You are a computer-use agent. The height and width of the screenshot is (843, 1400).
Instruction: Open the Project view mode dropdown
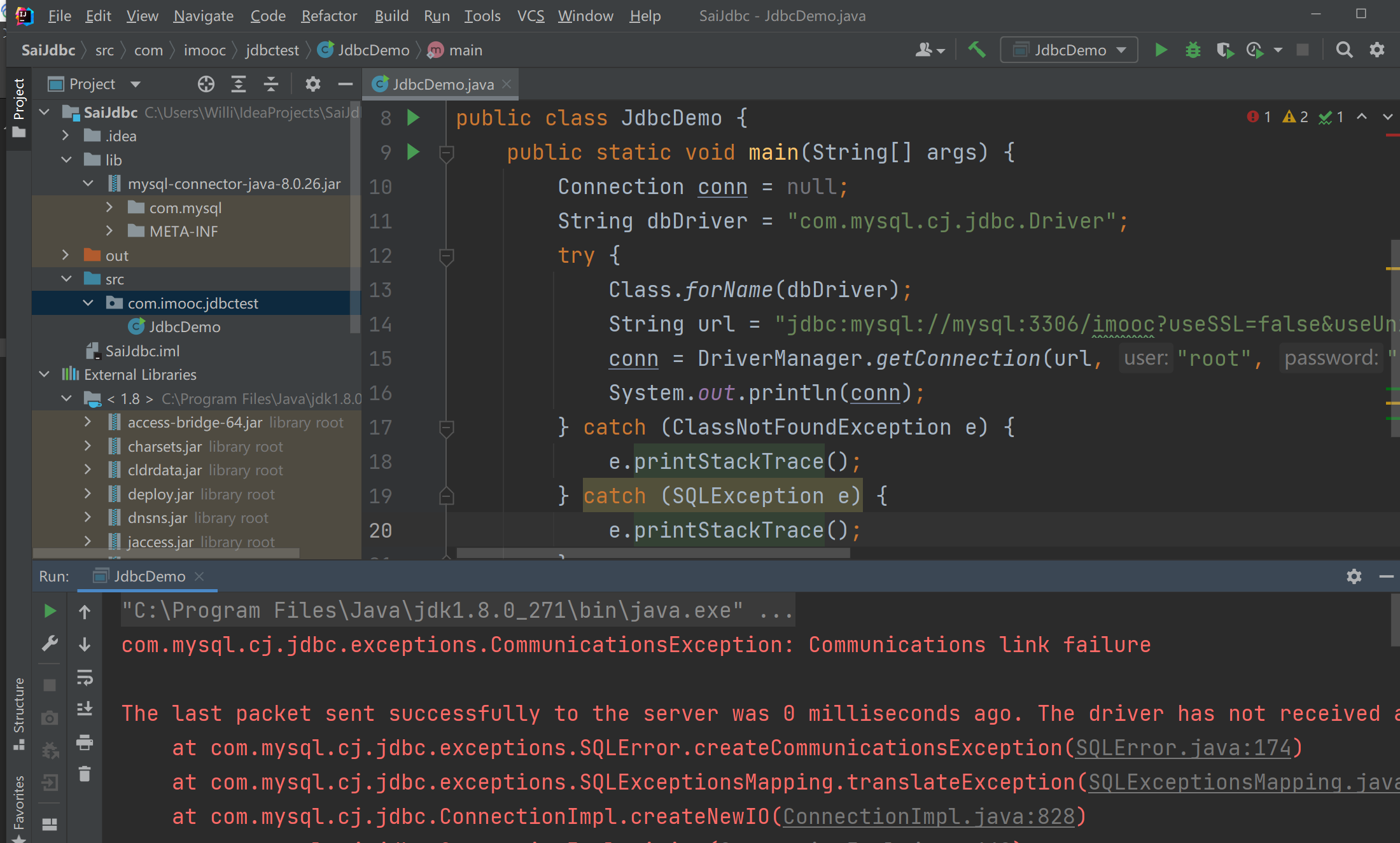pos(136,84)
